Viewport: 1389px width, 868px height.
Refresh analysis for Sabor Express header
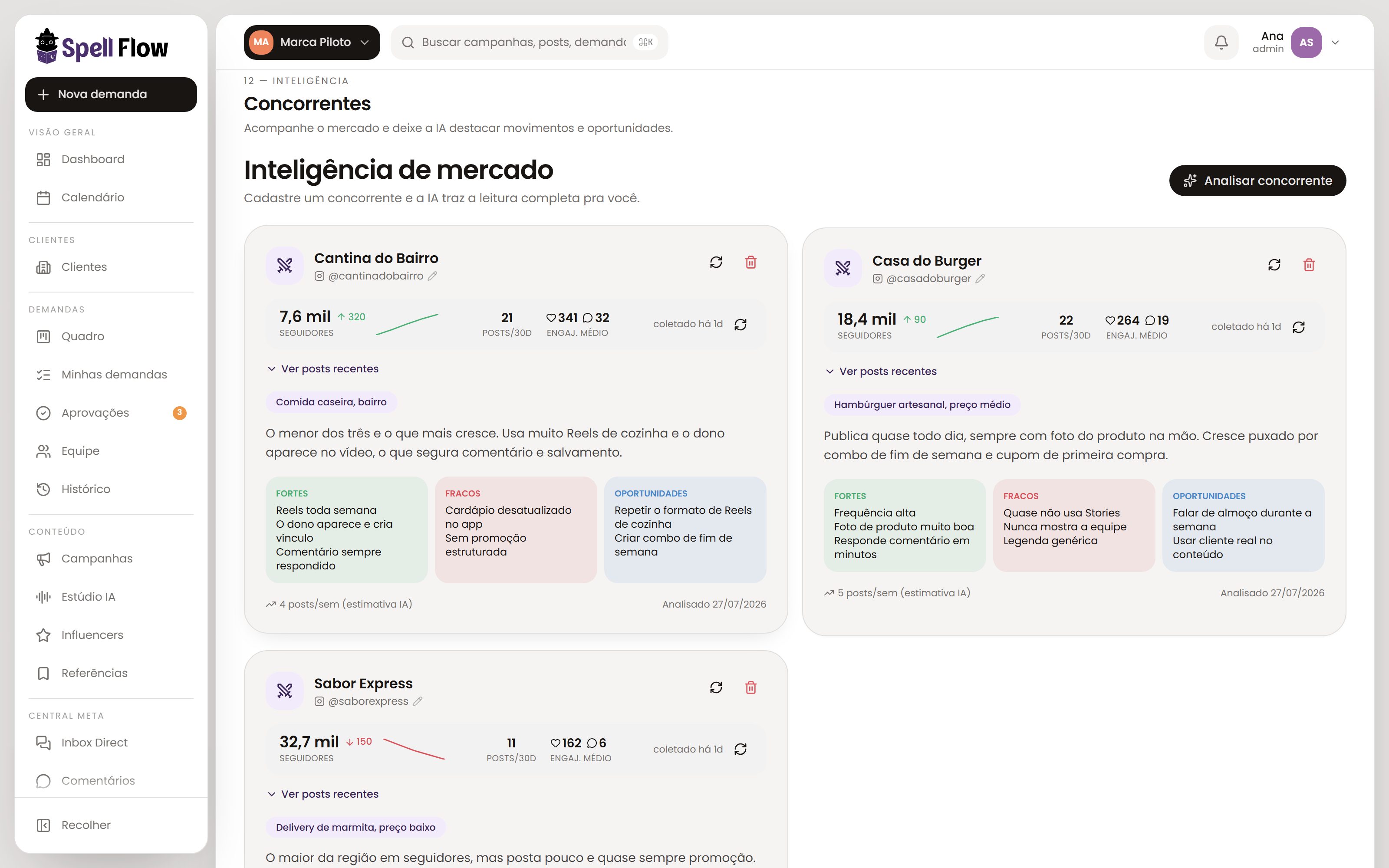coord(716,688)
